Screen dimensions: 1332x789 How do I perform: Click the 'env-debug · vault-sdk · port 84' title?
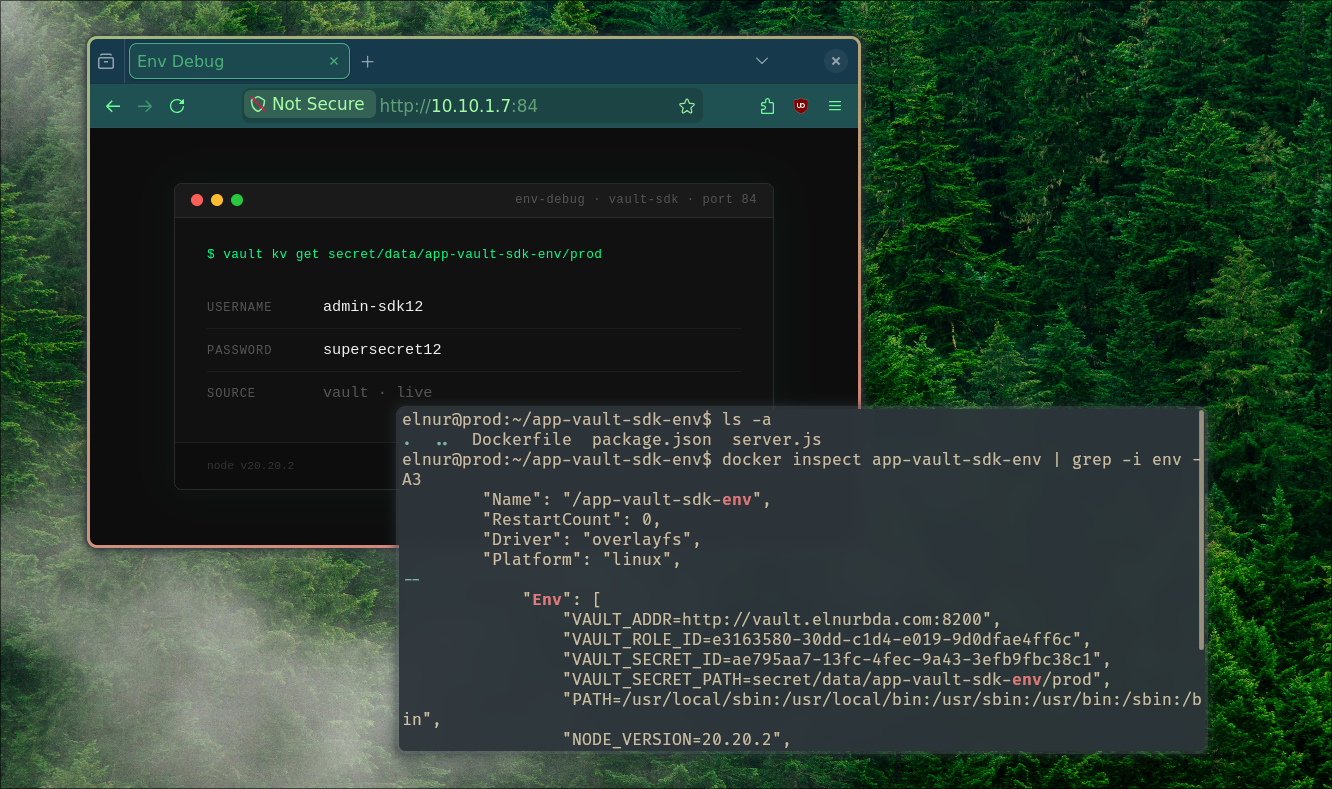click(636, 200)
